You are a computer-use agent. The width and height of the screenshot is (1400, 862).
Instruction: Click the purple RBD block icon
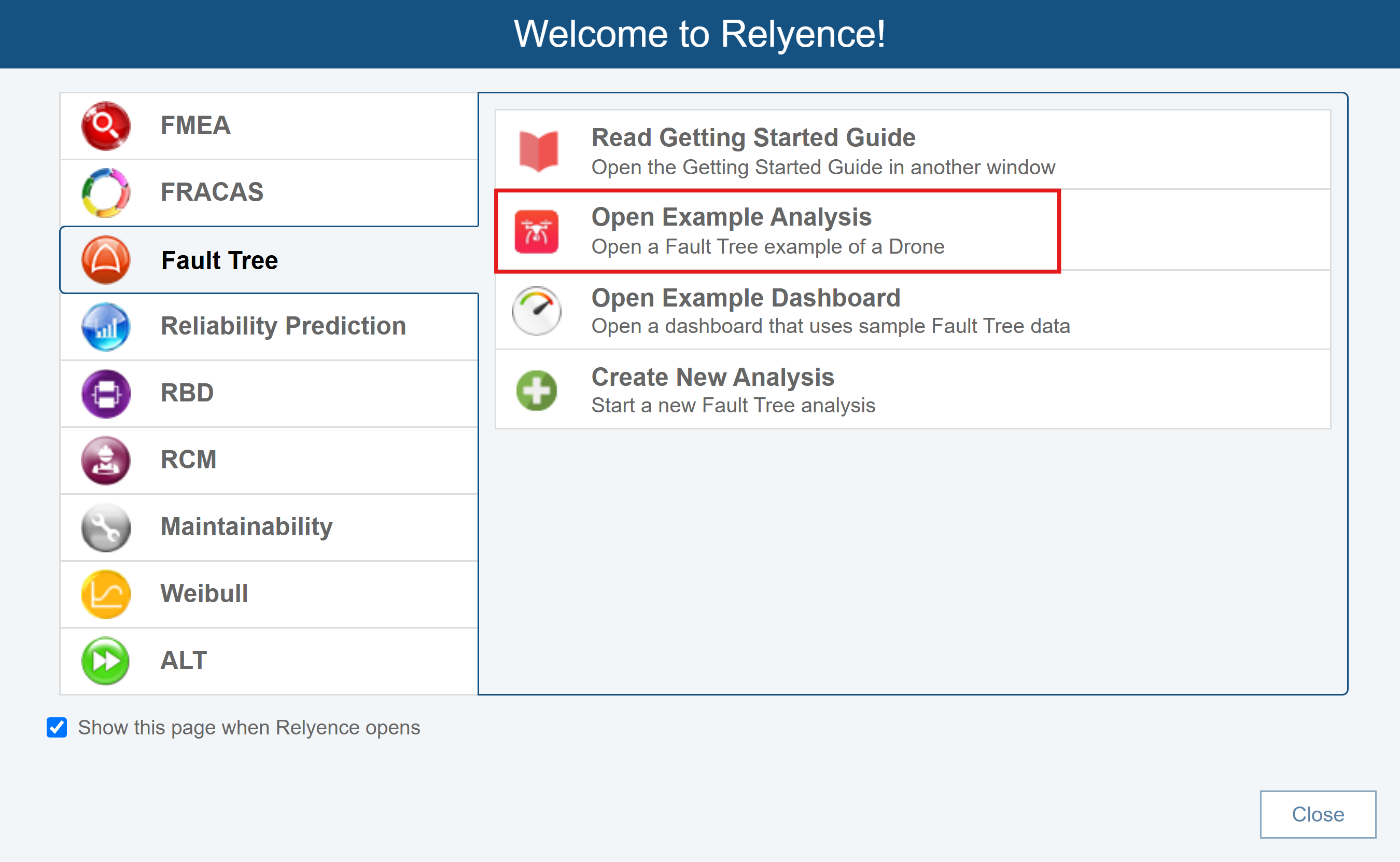pyautogui.click(x=105, y=393)
